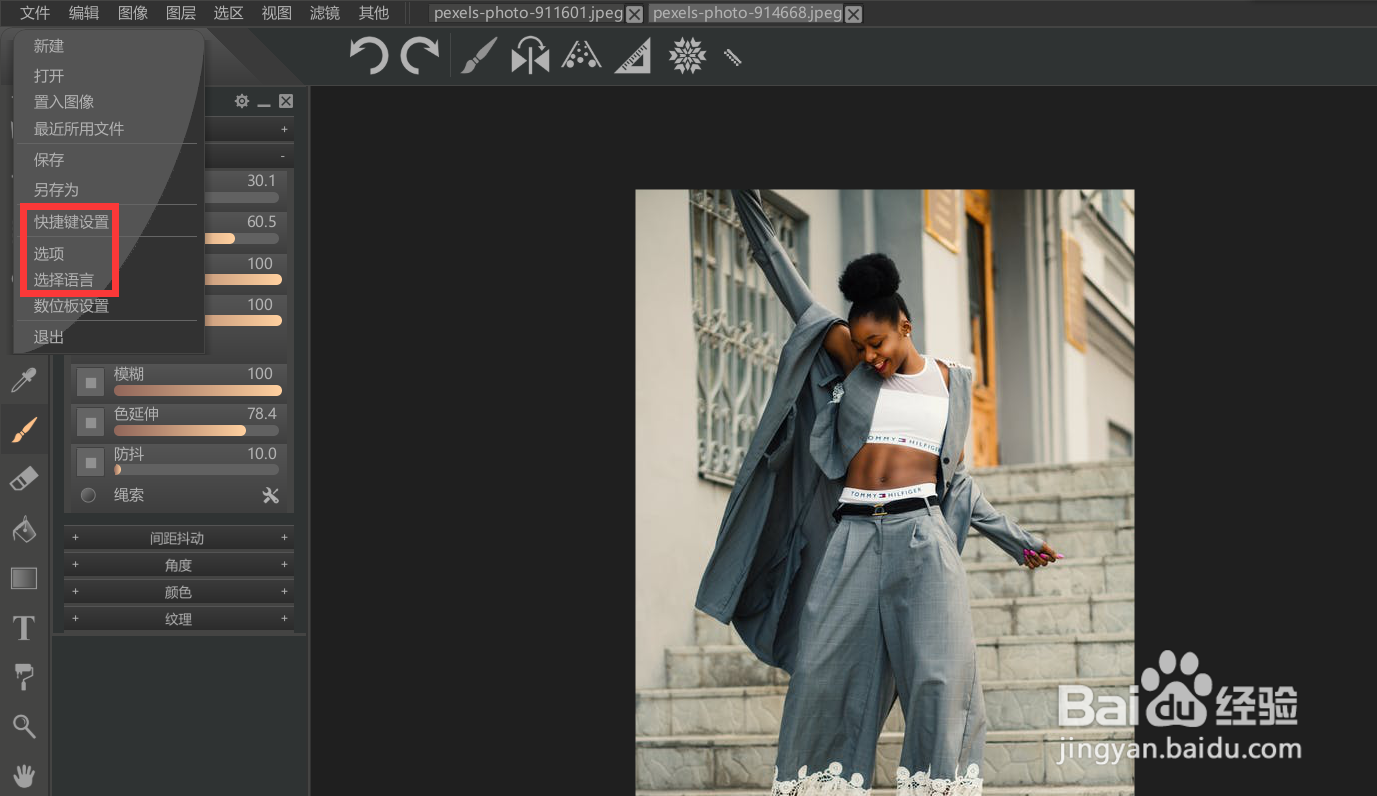1377x796 pixels.
Task: Select the Eraser tool
Action: pos(24,479)
